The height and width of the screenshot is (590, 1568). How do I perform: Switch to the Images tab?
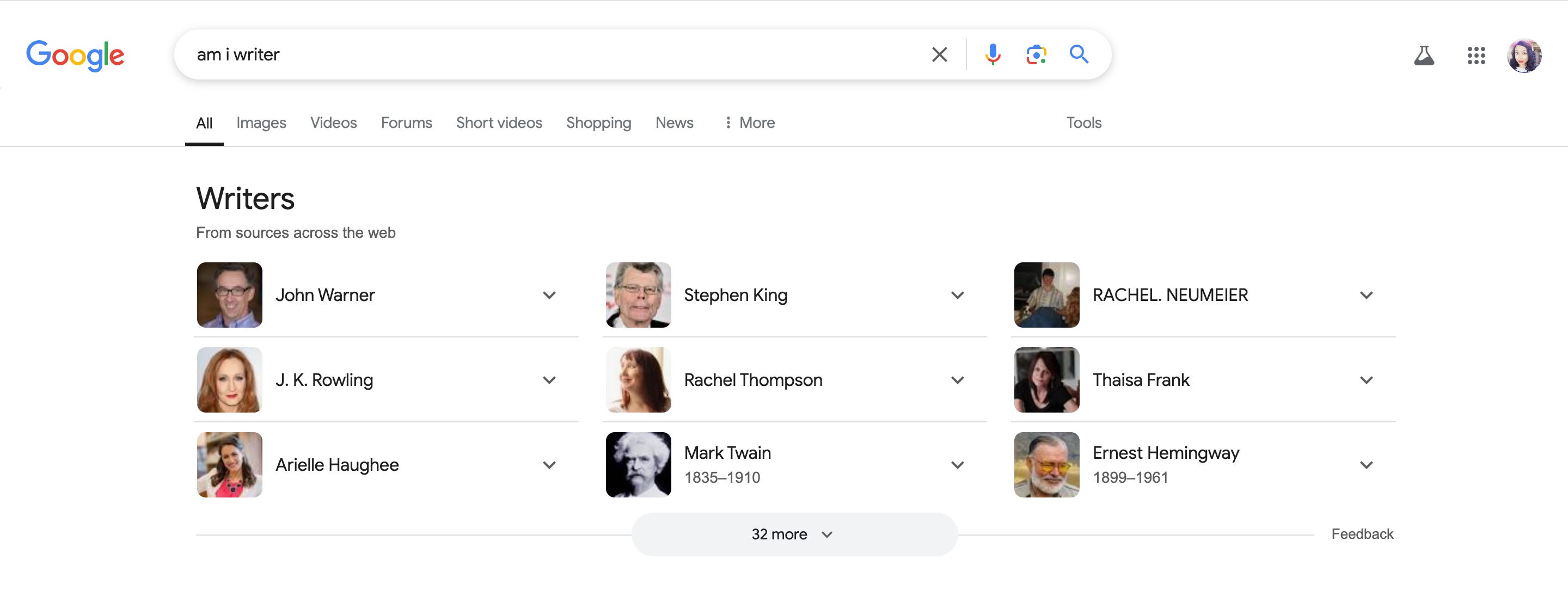point(261,123)
